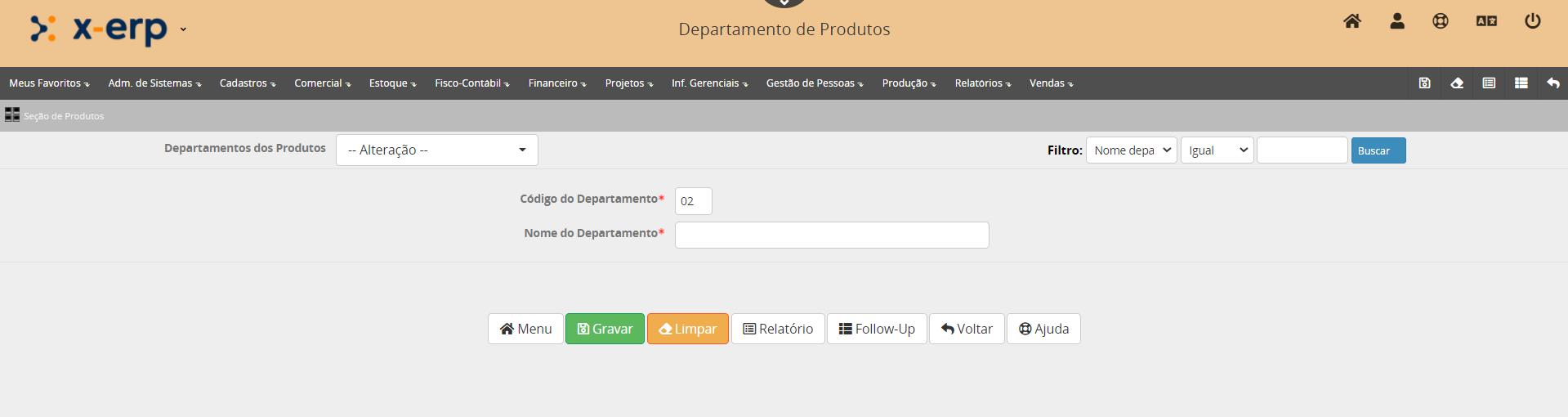
Task: Click the undo arrow icon in menu bar
Action: coord(1553,83)
